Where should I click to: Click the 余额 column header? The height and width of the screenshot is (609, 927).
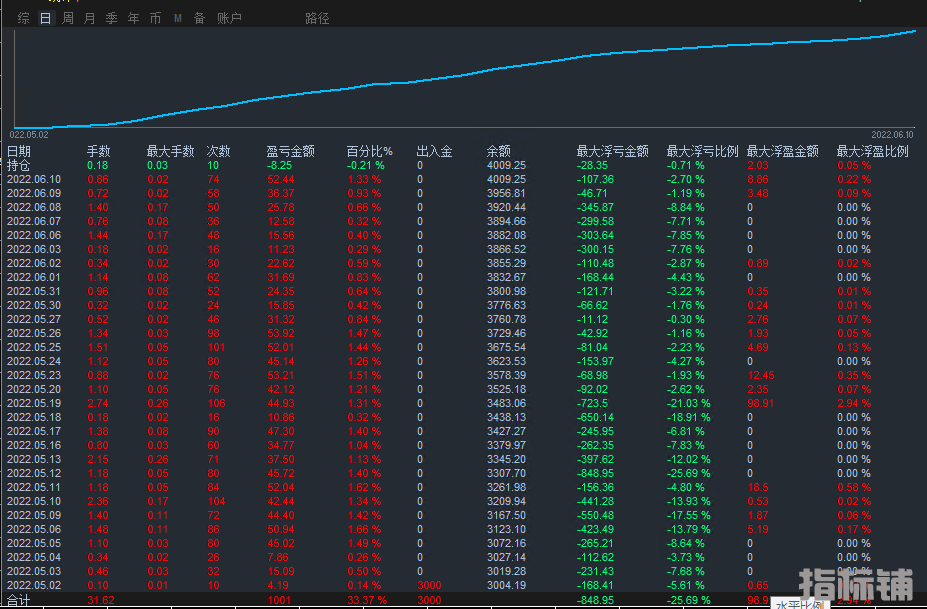click(498, 151)
